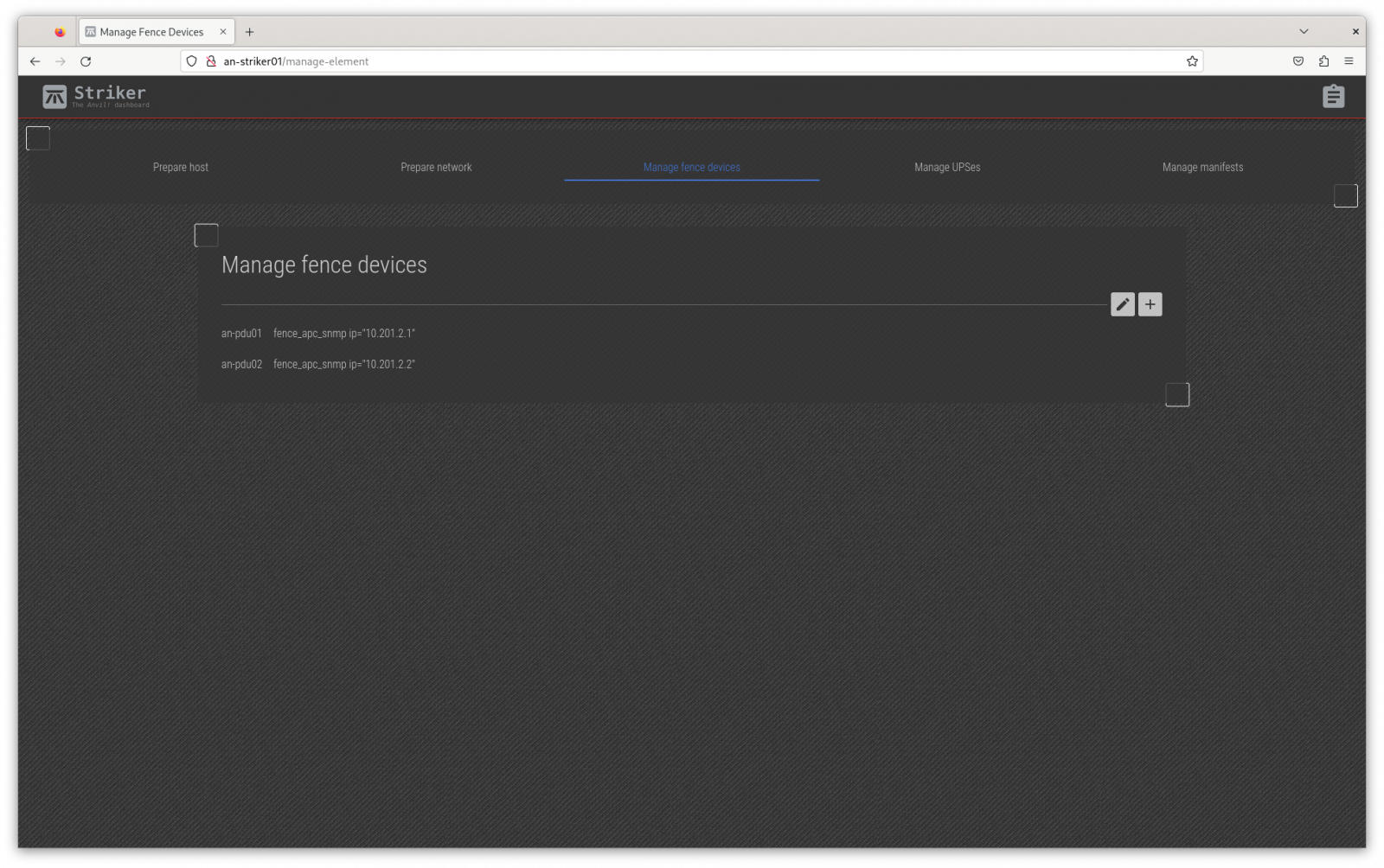The height and width of the screenshot is (868, 1384).
Task: Switch to the Prepare network tab
Action: [x=436, y=167]
